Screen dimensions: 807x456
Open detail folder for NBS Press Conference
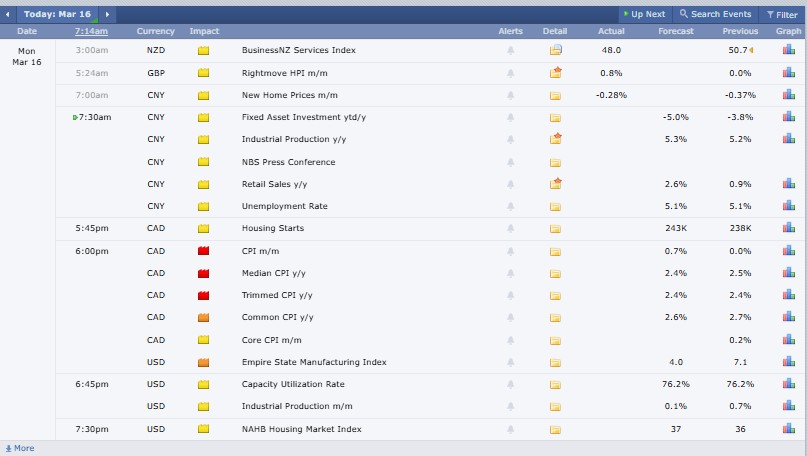pos(555,162)
